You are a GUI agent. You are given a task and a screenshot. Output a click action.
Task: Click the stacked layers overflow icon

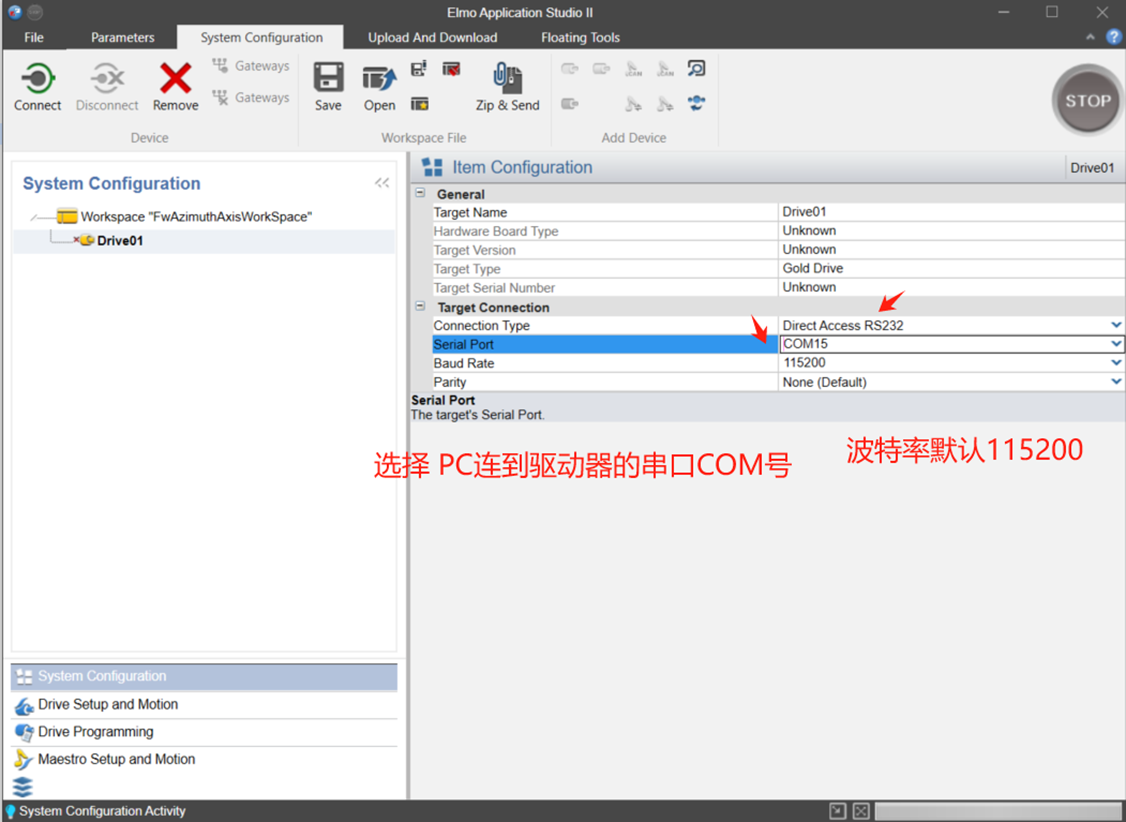pos(23,787)
